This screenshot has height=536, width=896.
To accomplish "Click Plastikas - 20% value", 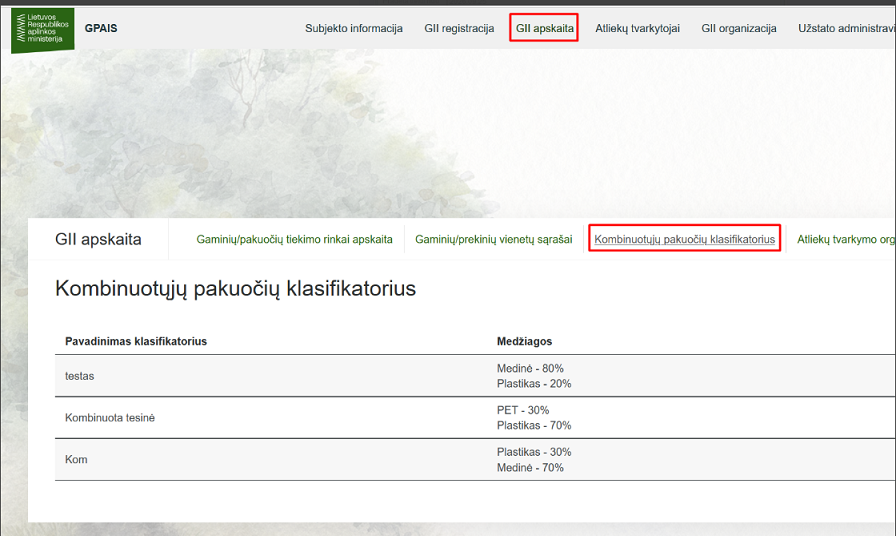I will tap(534, 383).
